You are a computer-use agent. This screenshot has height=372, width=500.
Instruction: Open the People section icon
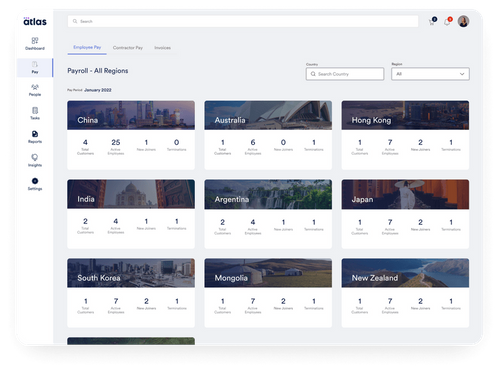(x=35, y=87)
